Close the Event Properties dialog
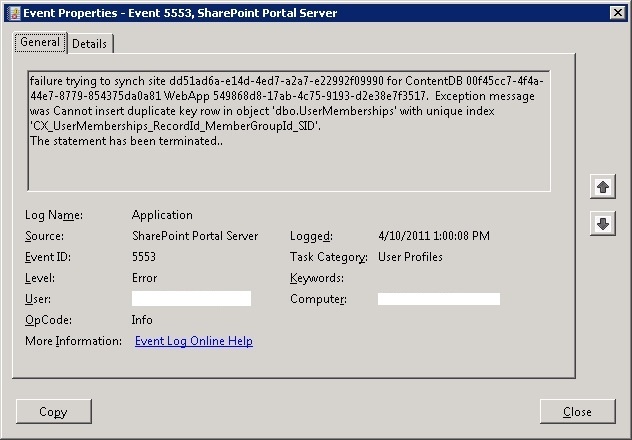Image resolution: width=632 pixels, height=440 pixels. click(x=577, y=411)
